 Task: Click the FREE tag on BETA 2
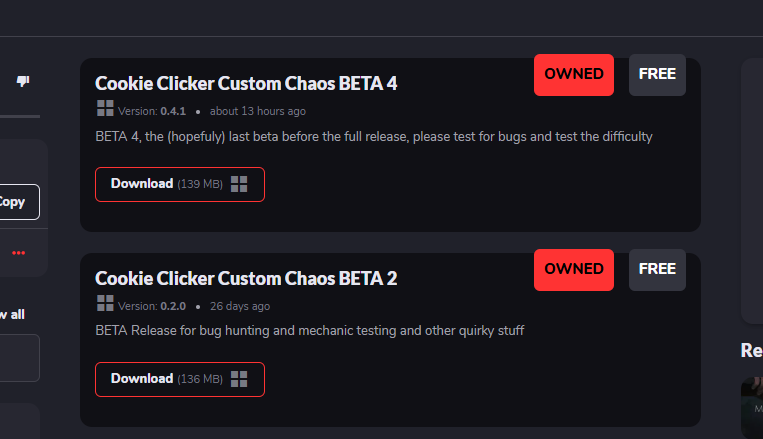pyautogui.click(x=657, y=270)
